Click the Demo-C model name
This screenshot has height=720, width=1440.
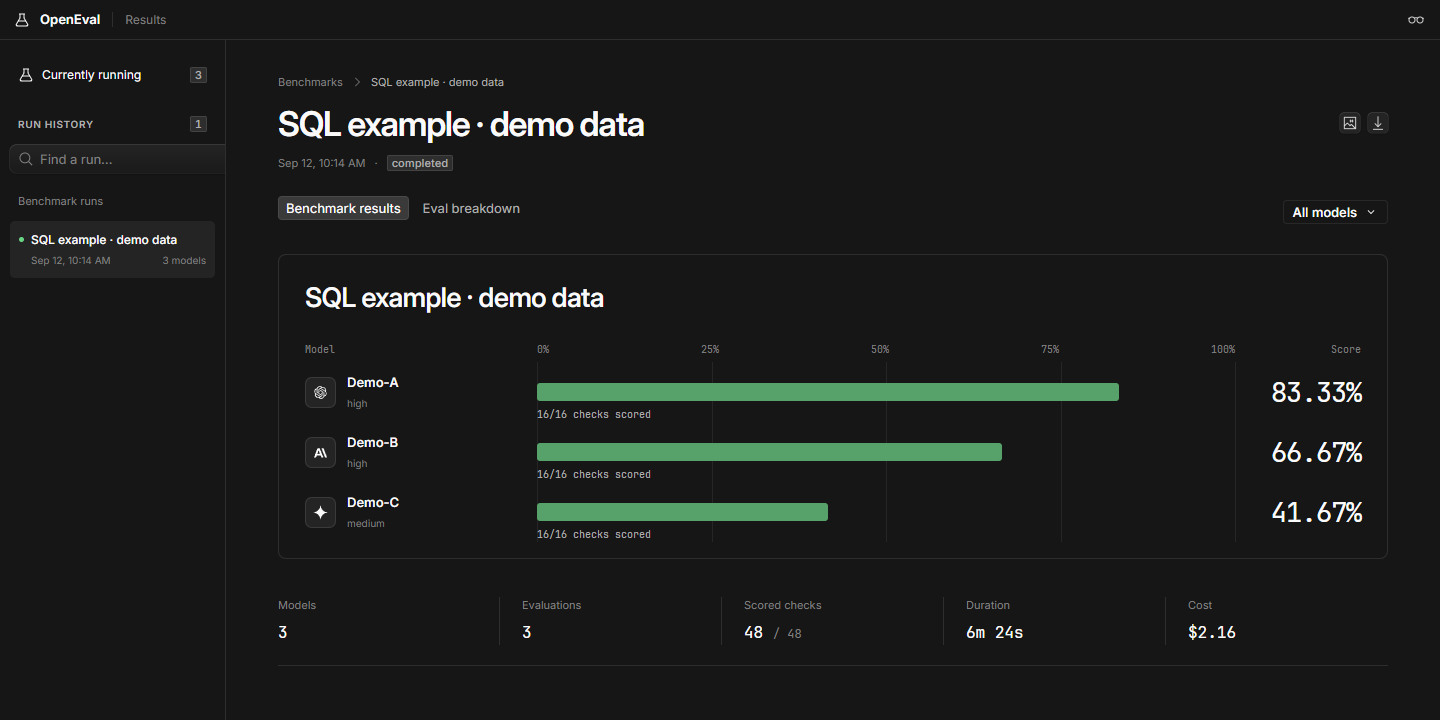[373, 502]
